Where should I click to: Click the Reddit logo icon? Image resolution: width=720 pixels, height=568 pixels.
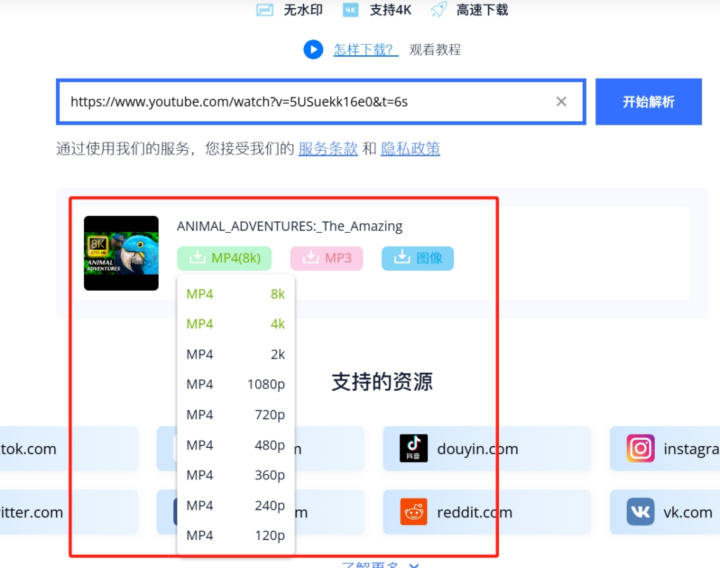tap(413, 512)
